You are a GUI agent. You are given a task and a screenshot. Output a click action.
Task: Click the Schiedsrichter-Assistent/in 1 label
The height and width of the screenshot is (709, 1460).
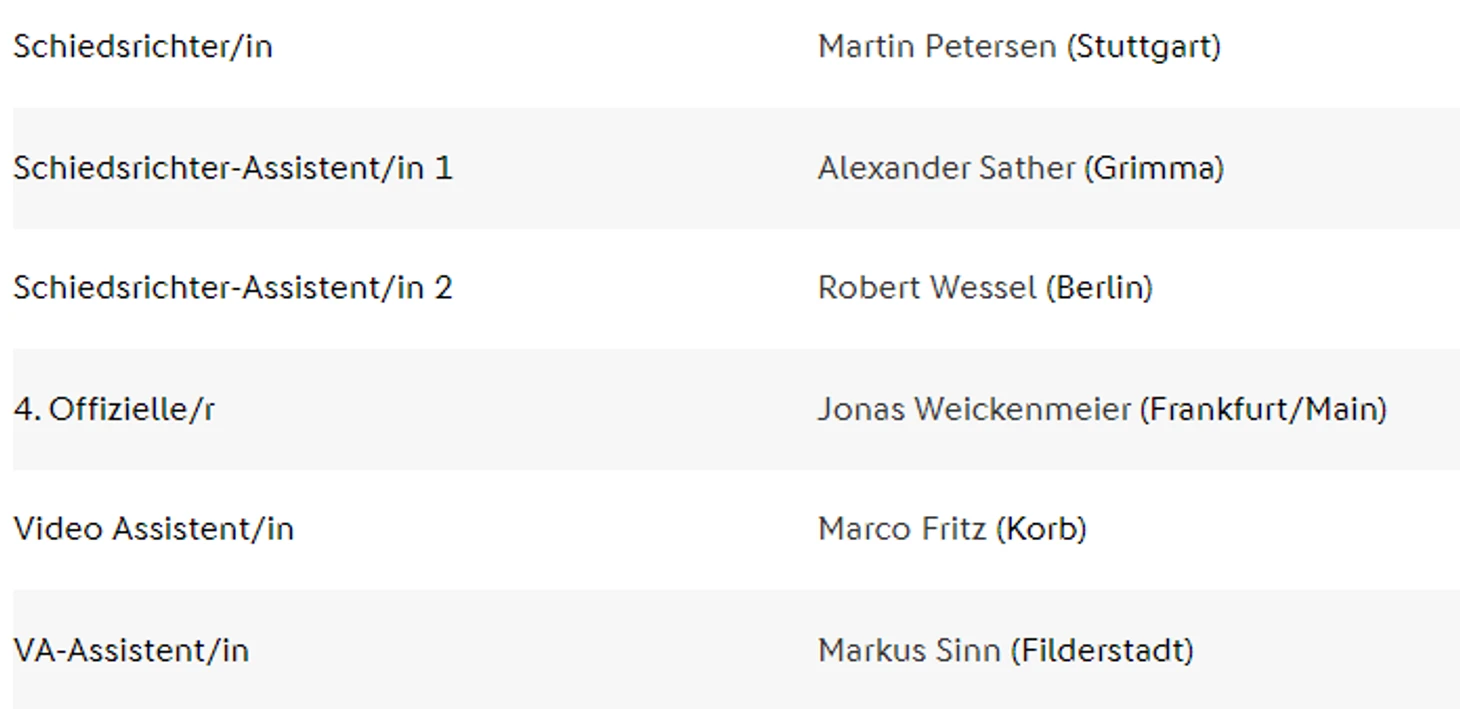tap(232, 168)
